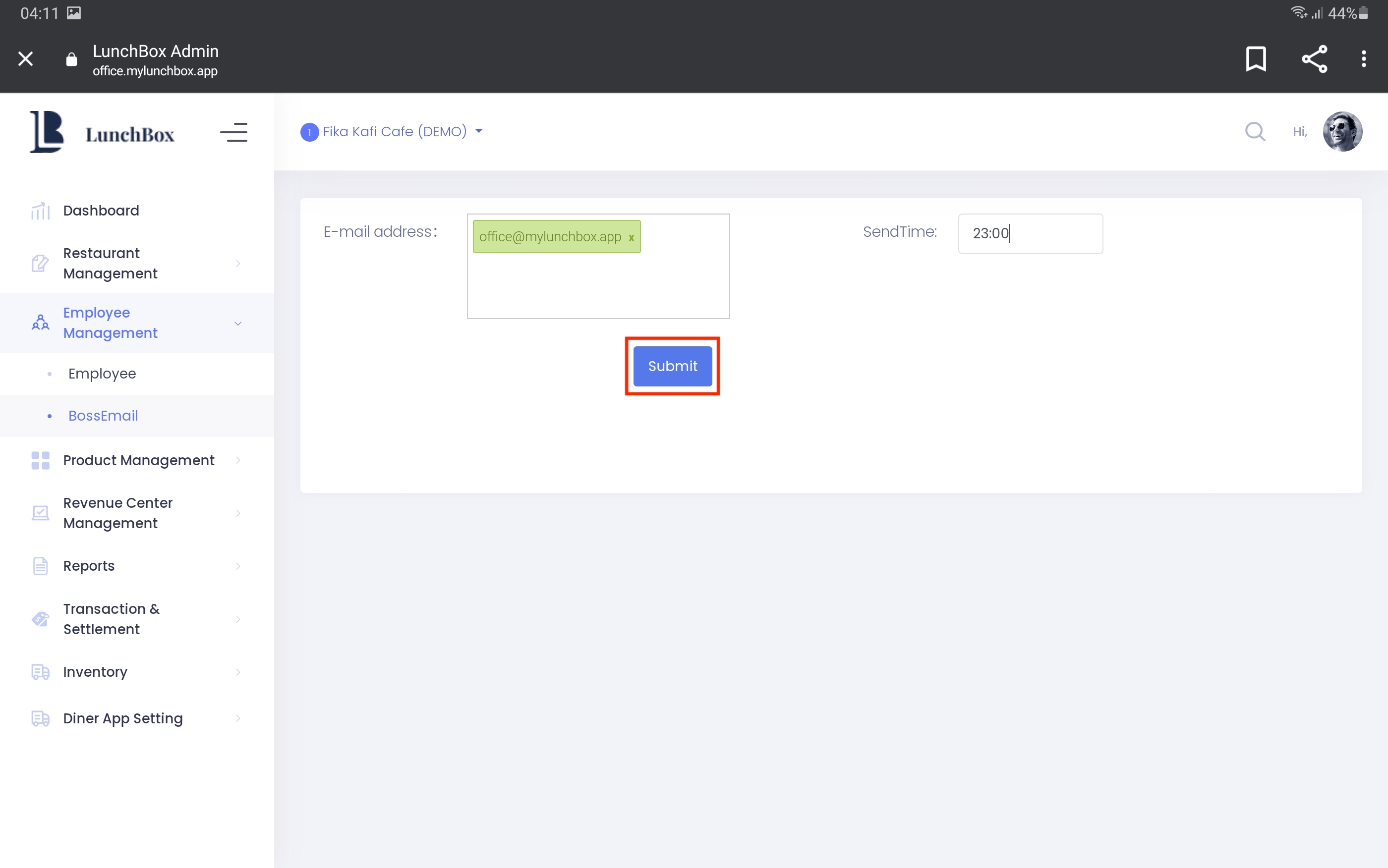The width and height of the screenshot is (1388, 868).
Task: Click the Inventory truck icon
Action: 40,672
